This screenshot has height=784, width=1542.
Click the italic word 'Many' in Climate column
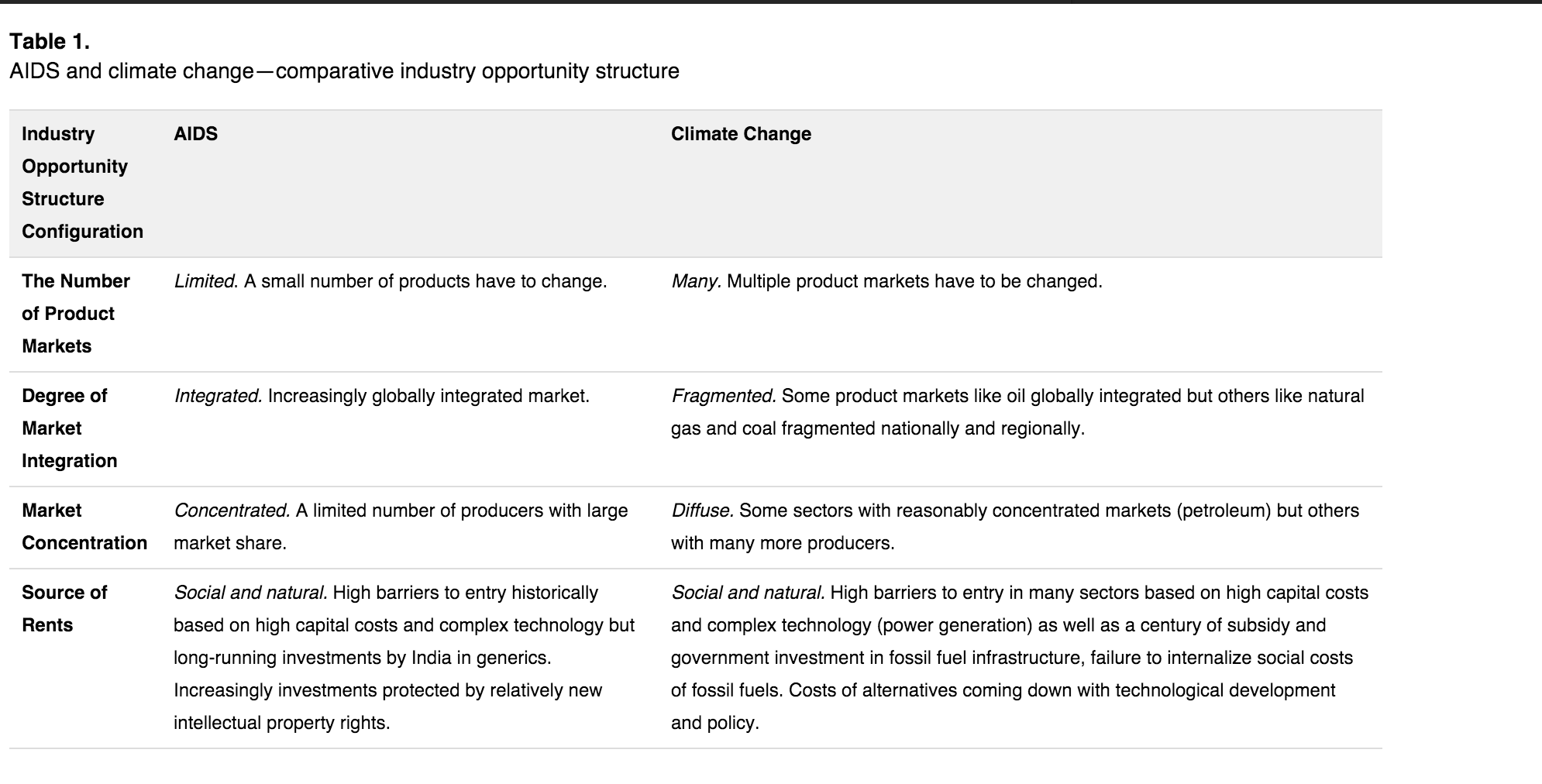[x=695, y=281]
